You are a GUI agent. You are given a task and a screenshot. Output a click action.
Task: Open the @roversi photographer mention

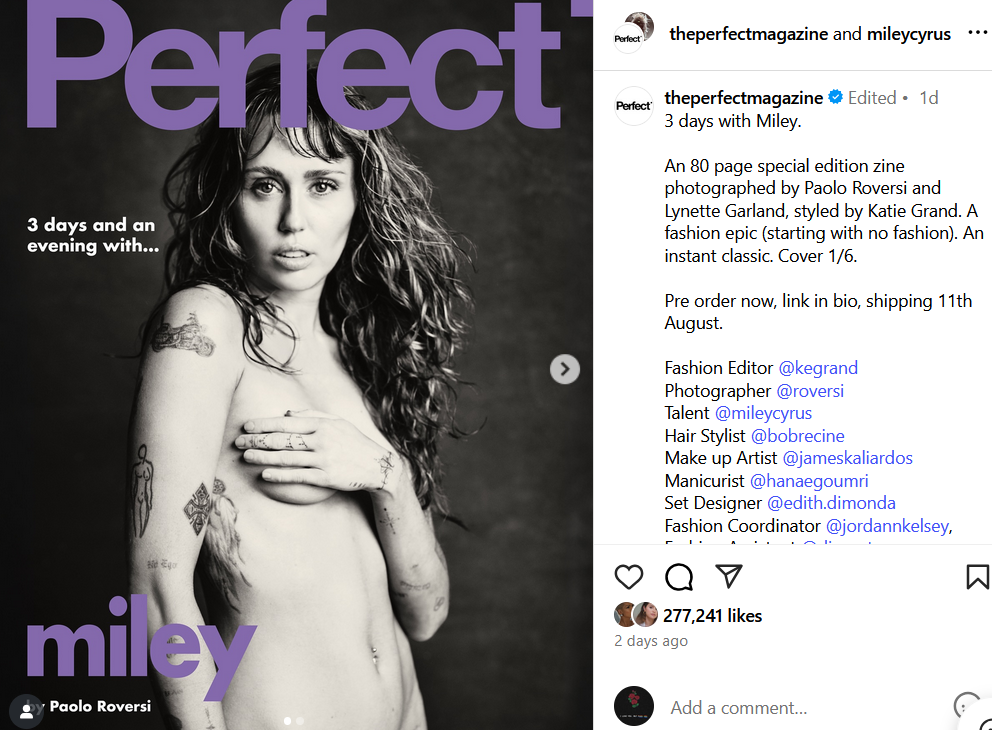pos(810,390)
